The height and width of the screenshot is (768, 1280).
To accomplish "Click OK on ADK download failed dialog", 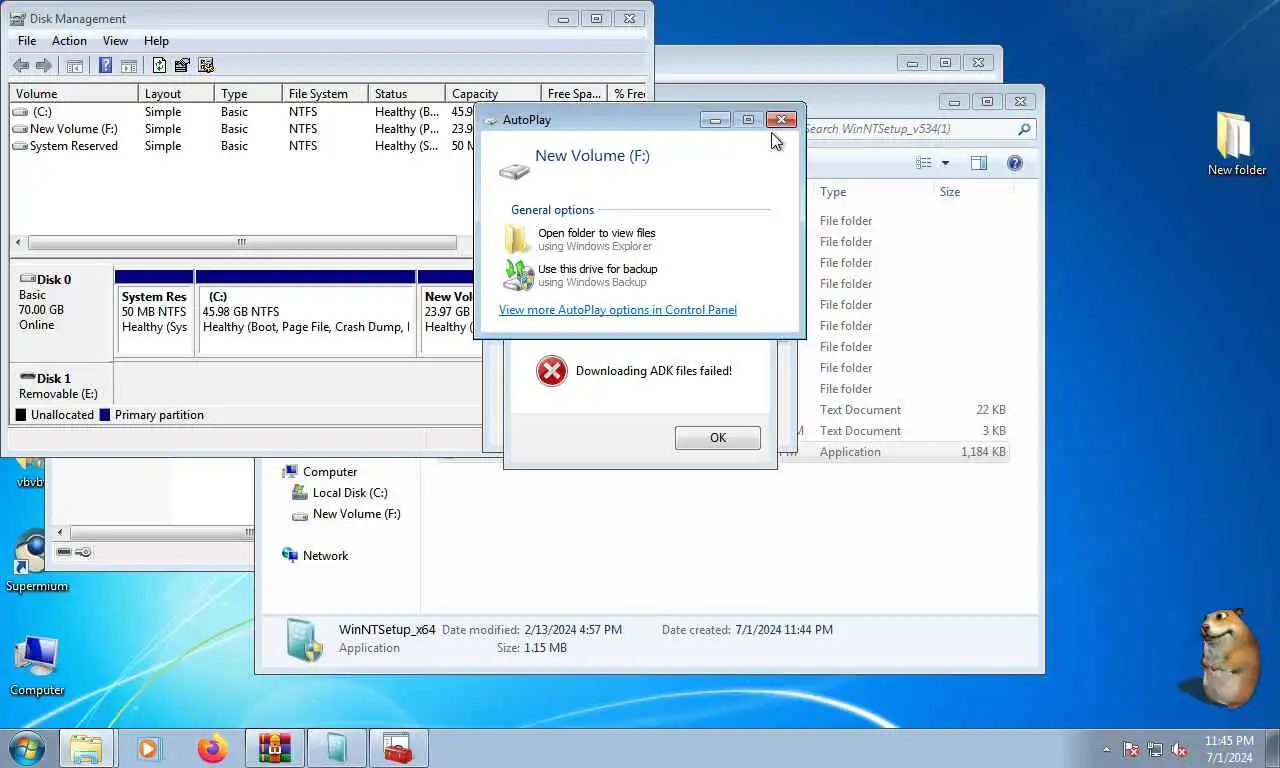I will pos(717,438).
